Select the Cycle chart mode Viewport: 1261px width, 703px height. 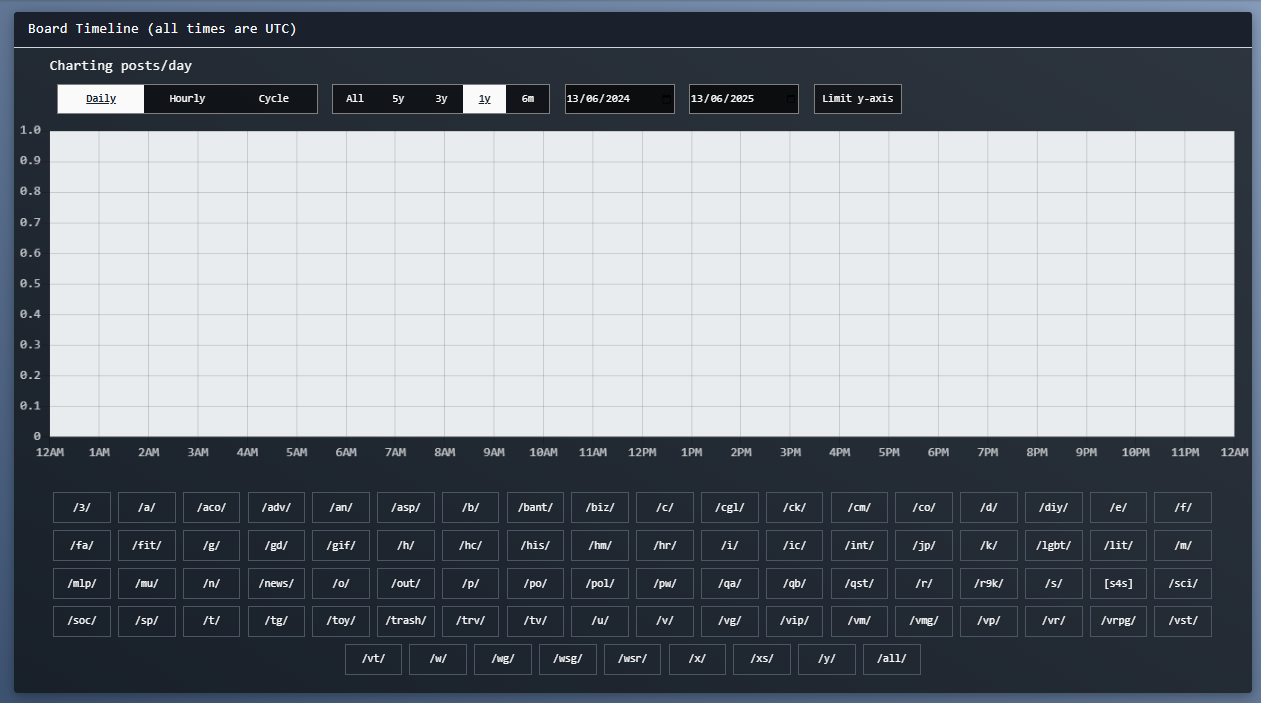(x=273, y=99)
